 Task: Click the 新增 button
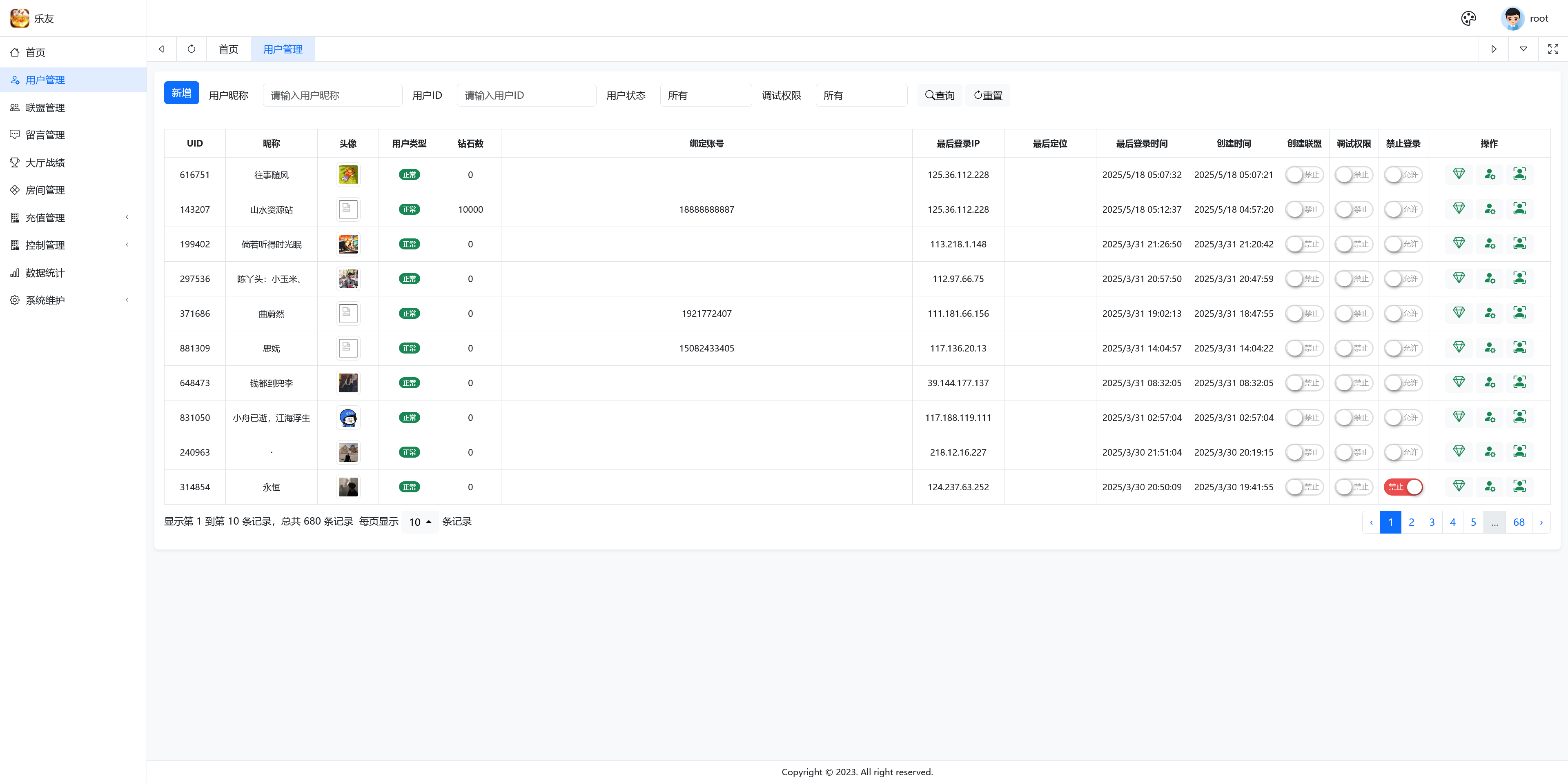point(181,93)
